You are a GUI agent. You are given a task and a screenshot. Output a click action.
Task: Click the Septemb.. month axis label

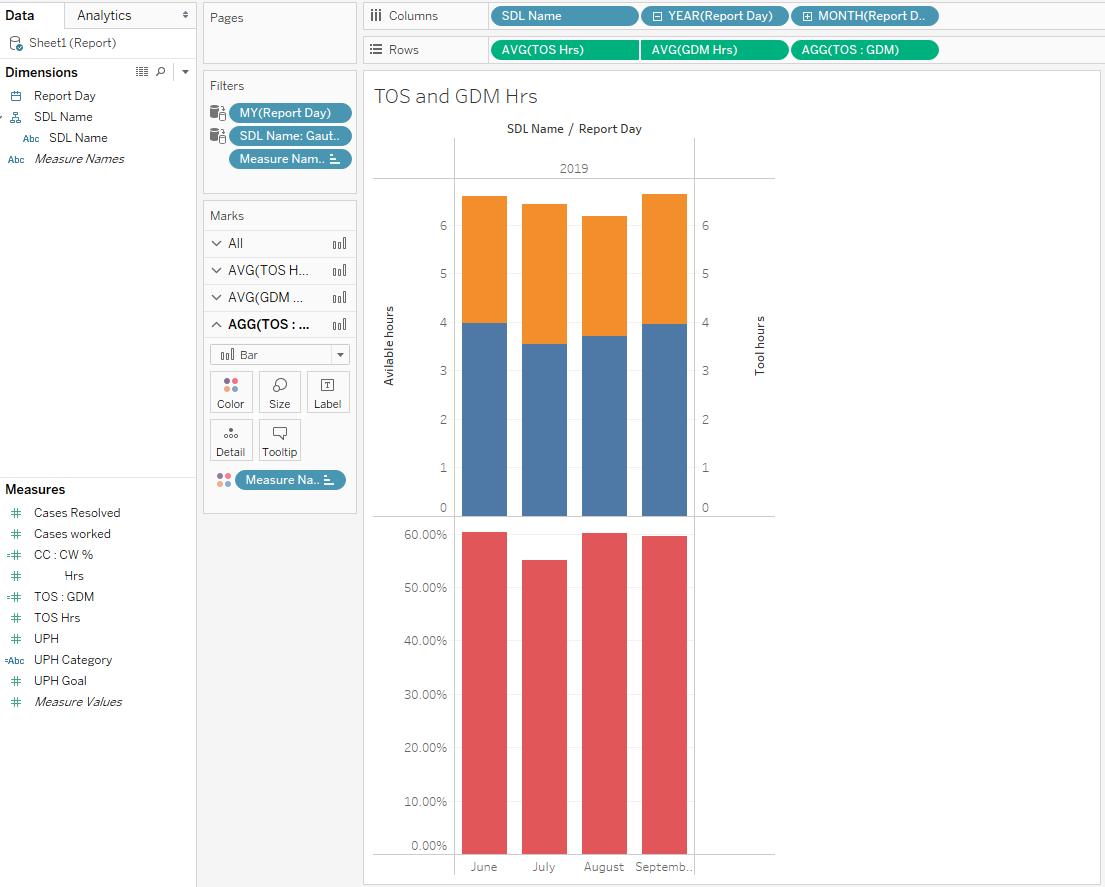pyautogui.click(x=663, y=867)
